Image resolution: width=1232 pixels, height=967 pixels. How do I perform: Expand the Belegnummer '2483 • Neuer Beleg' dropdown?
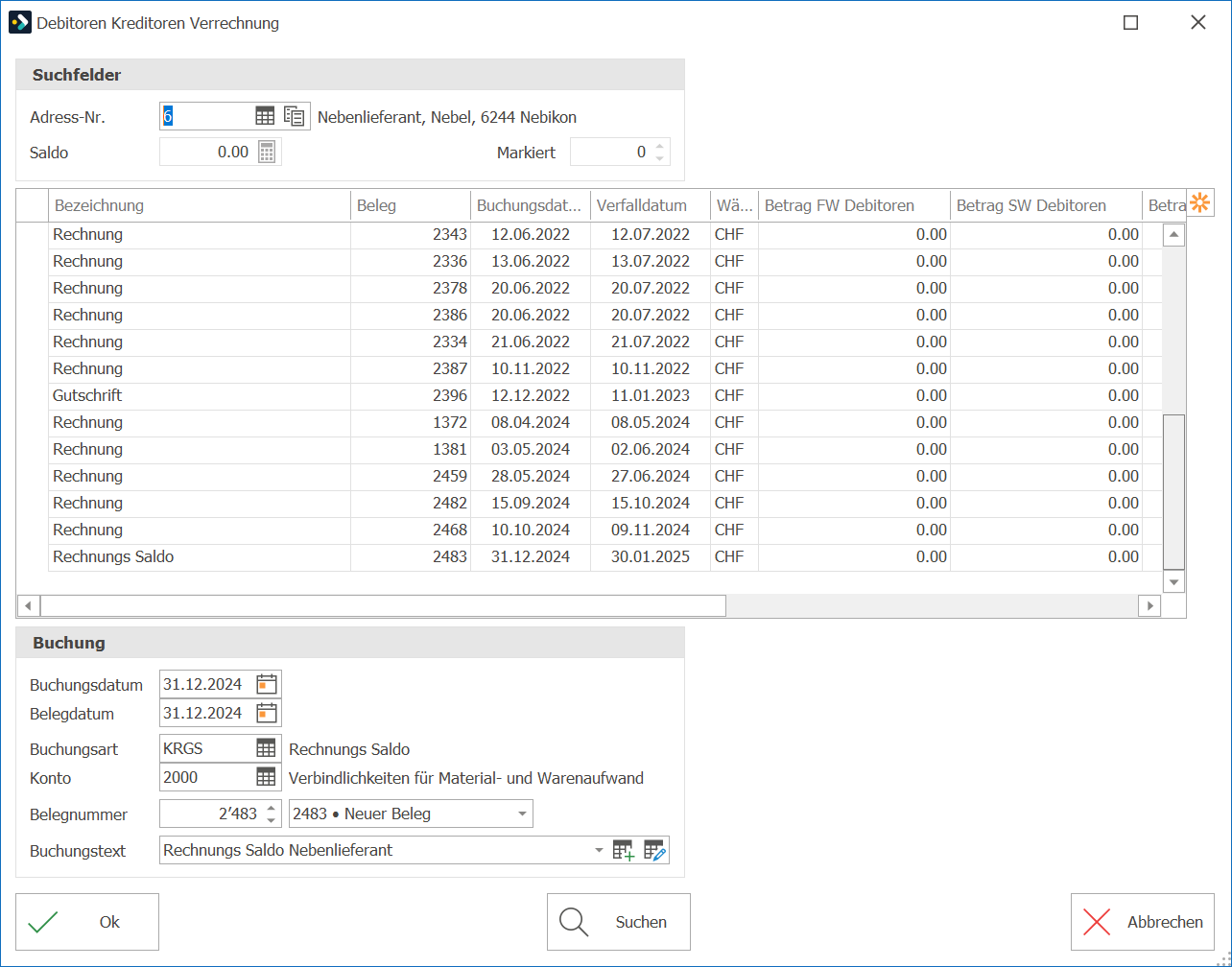[522, 814]
